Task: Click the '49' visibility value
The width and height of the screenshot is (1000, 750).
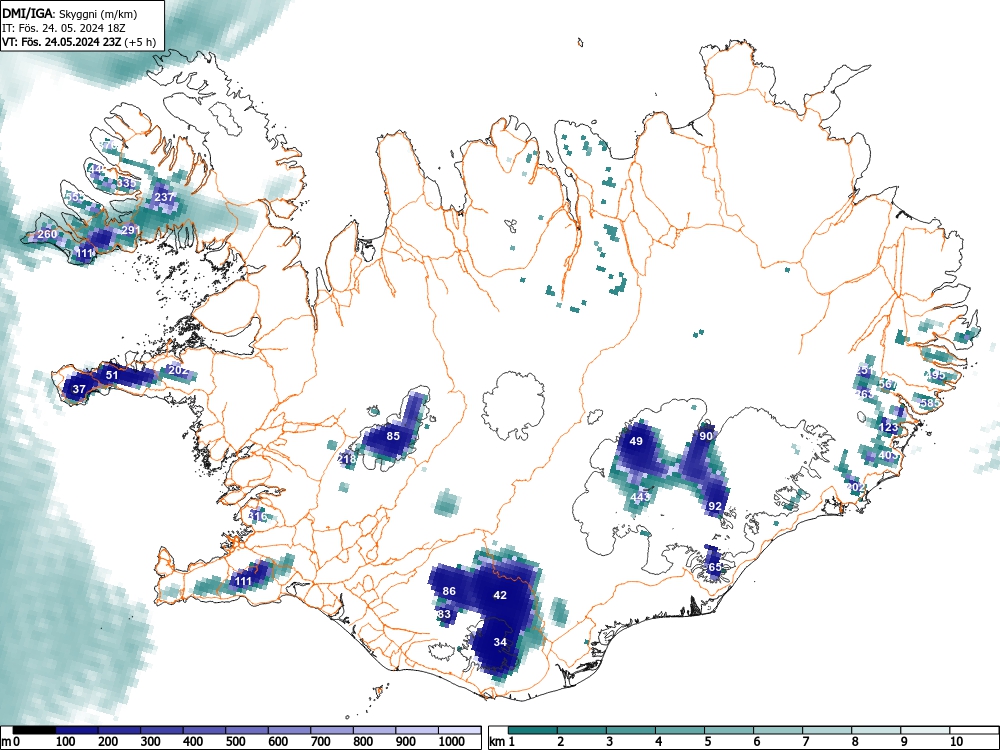Action: (x=636, y=441)
